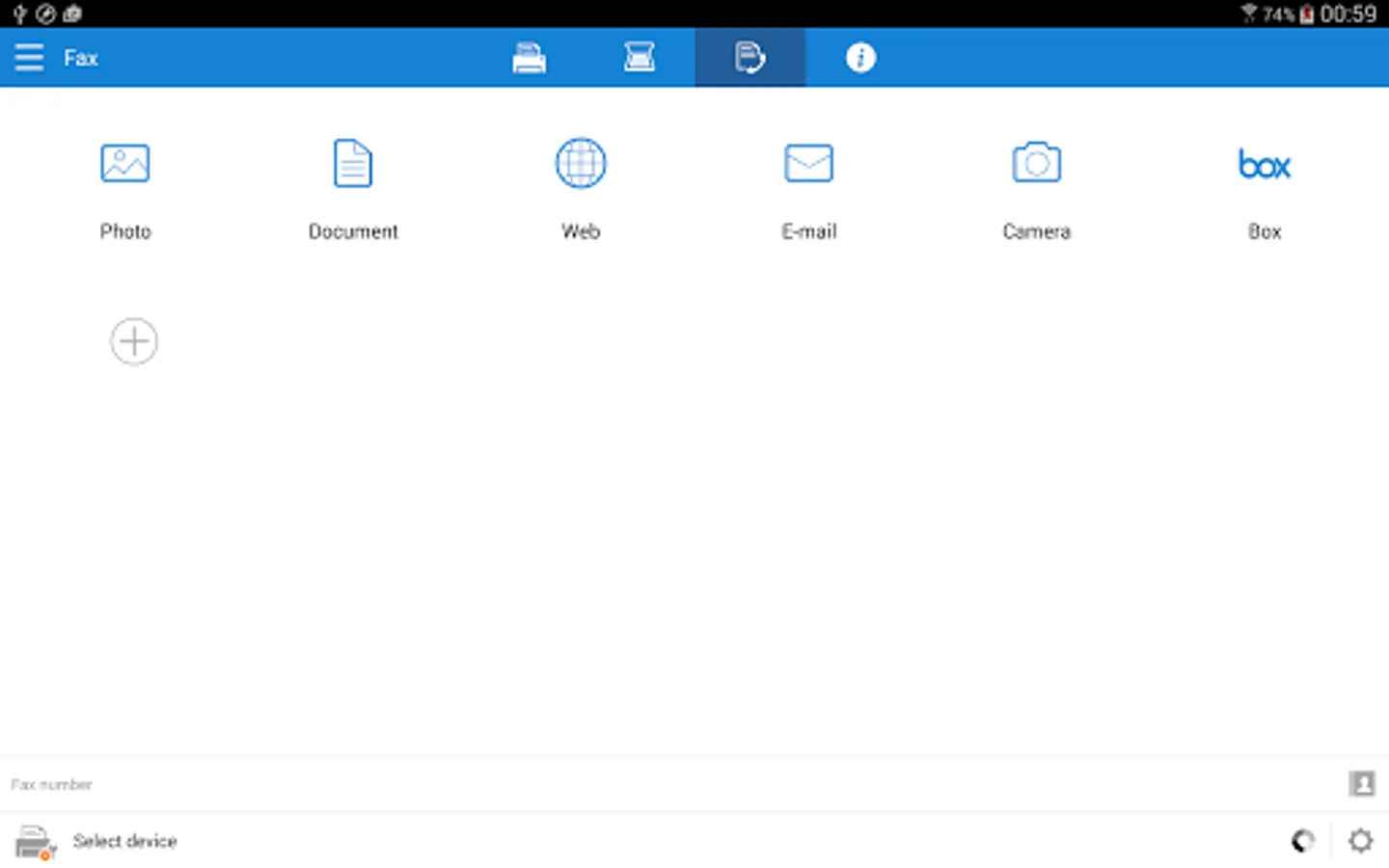Select the Fax tab icon
Image resolution: width=1389 pixels, height=868 pixels.
coord(749,58)
